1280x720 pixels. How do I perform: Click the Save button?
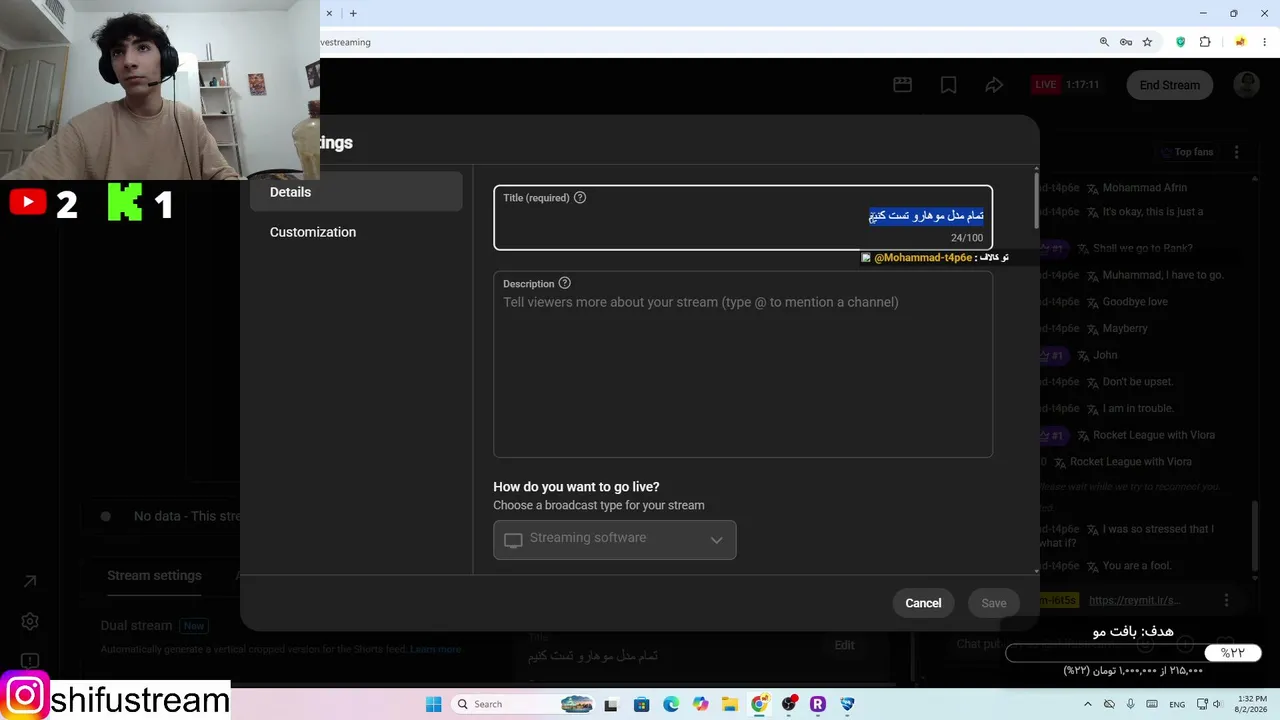pos(994,603)
